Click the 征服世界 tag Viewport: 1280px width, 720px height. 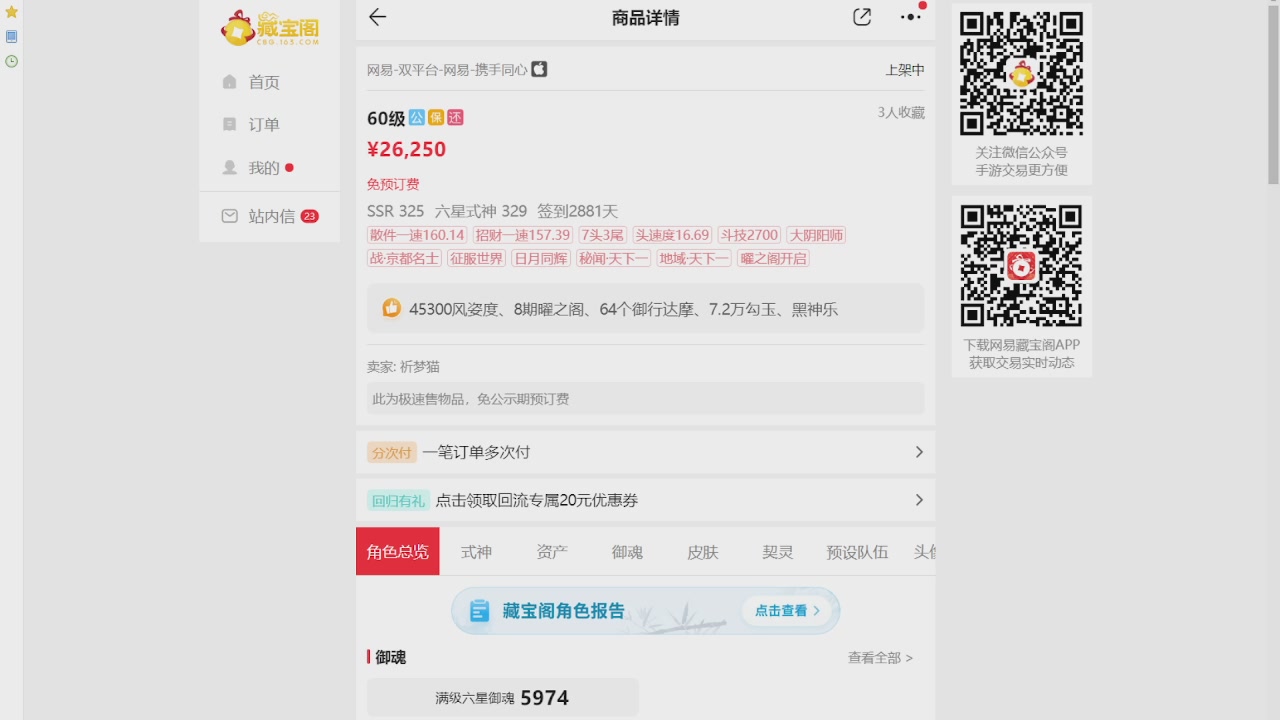coord(476,258)
